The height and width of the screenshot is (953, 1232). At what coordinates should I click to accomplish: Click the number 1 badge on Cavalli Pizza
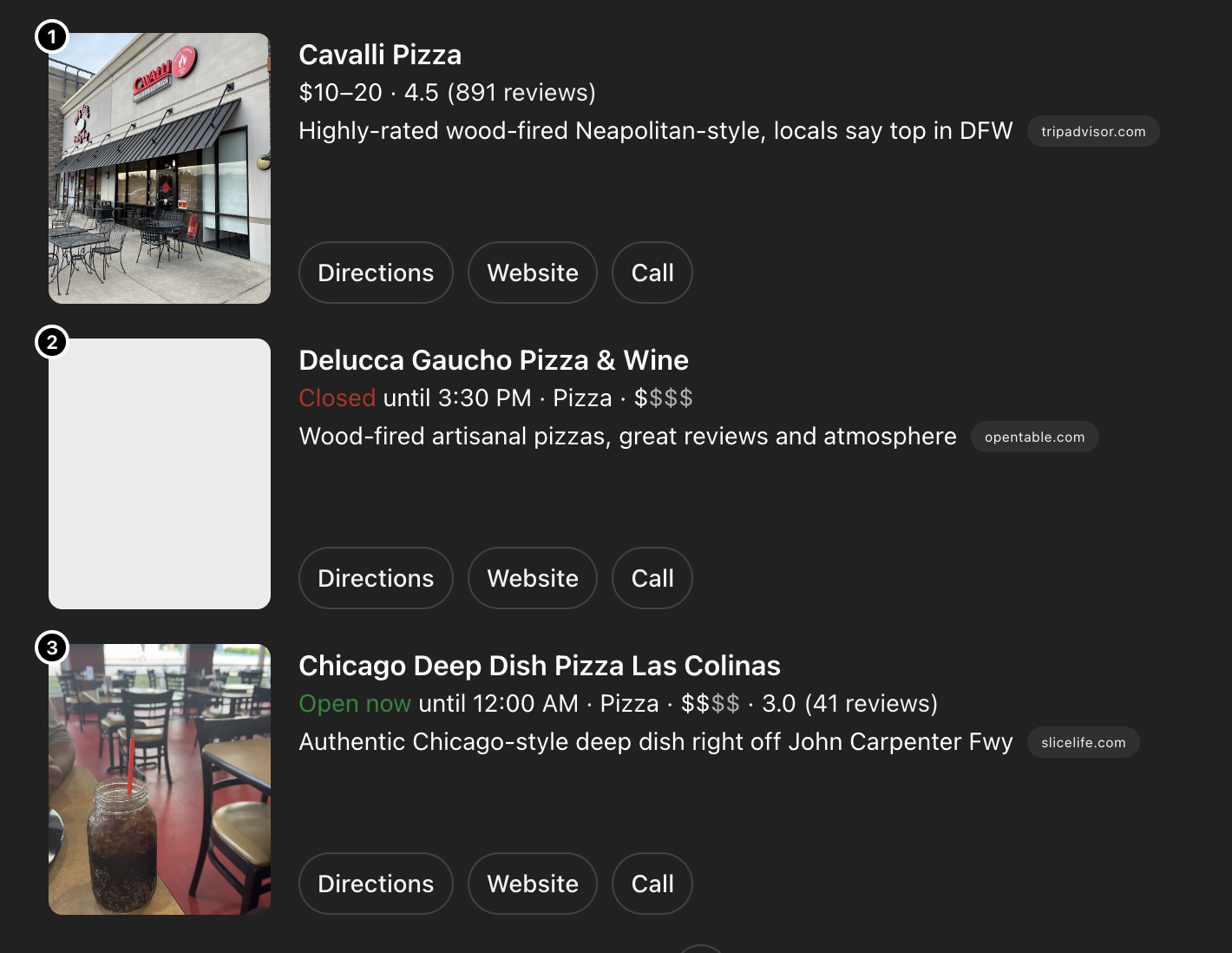pyautogui.click(x=52, y=37)
